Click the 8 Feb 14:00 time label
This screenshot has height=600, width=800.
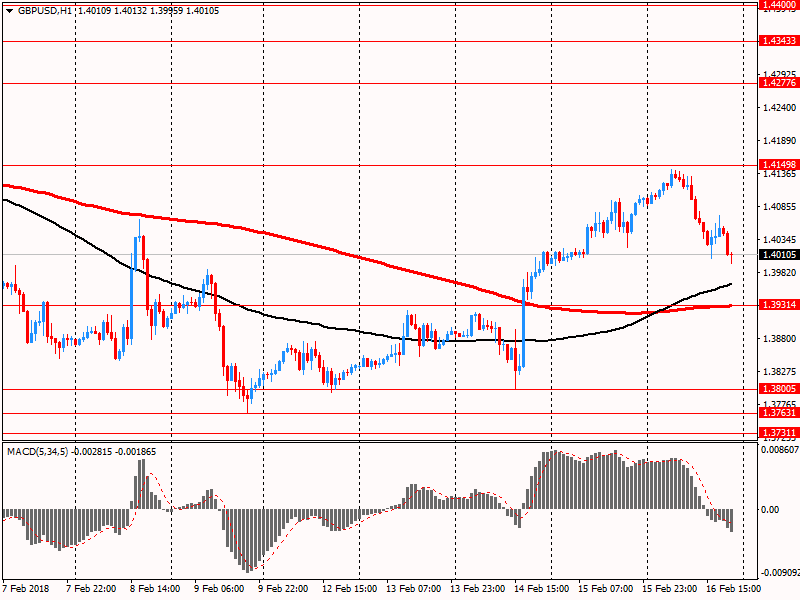pyautogui.click(x=155, y=589)
